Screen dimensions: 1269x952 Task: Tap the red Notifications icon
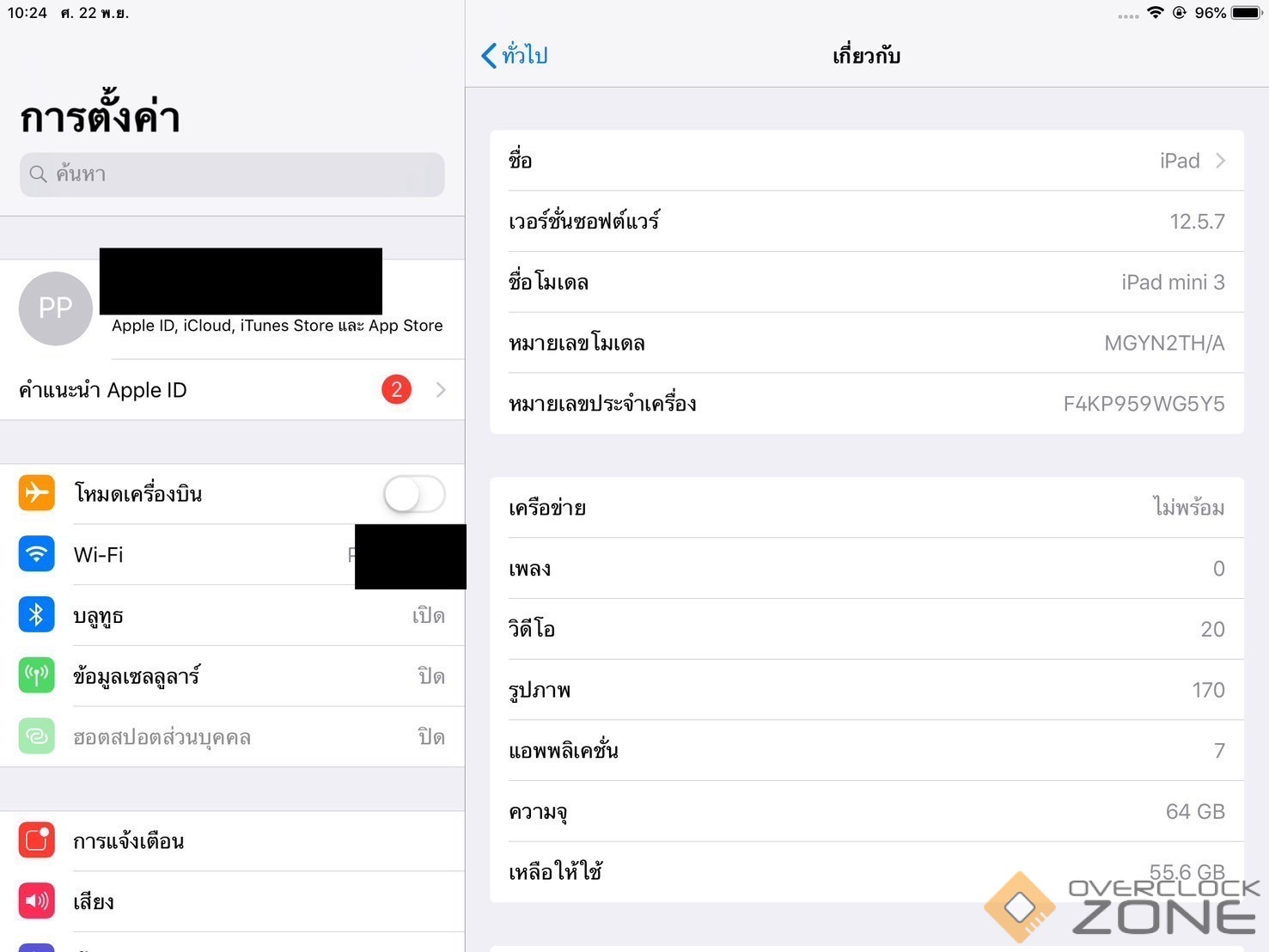(x=37, y=840)
